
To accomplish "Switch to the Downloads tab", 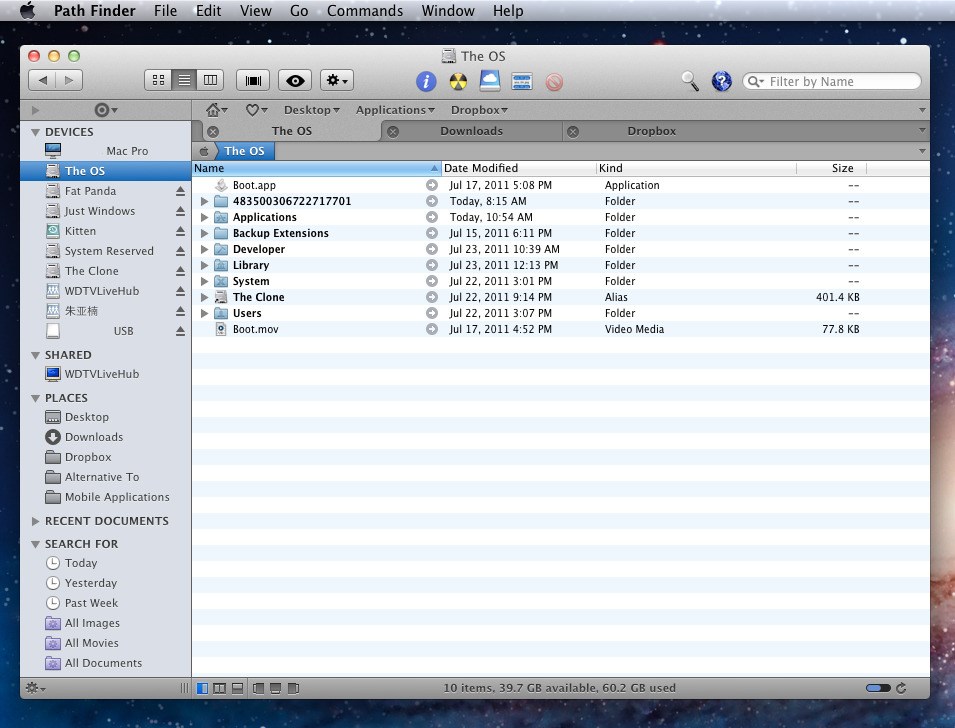I will (x=471, y=131).
